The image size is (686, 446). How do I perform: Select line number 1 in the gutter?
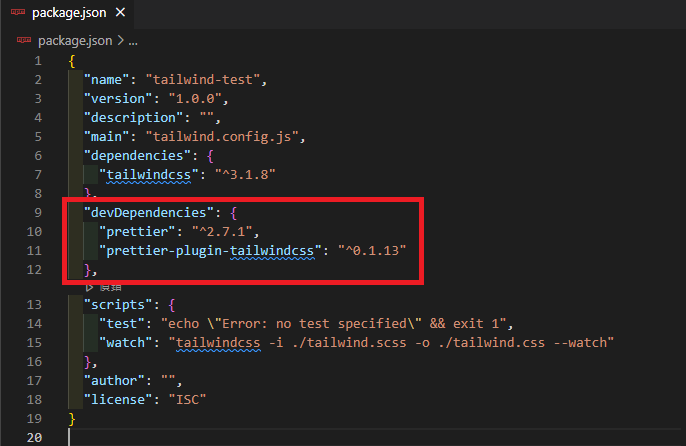click(38, 61)
